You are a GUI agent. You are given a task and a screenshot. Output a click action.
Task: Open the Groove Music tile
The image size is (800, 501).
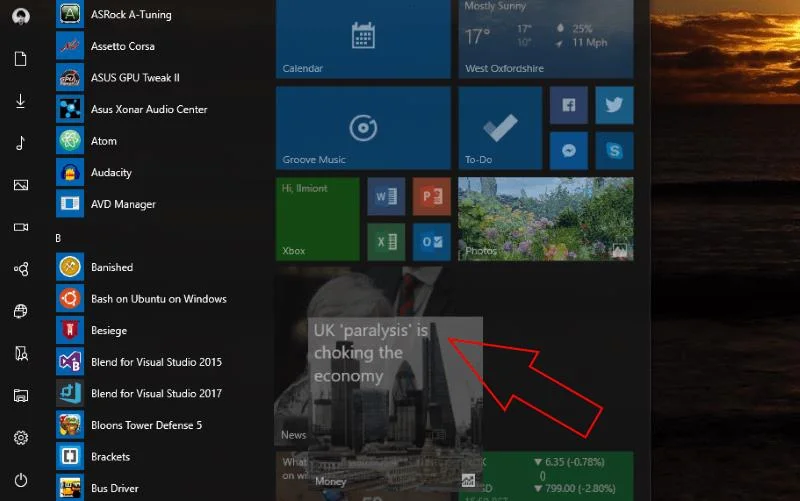(363, 128)
